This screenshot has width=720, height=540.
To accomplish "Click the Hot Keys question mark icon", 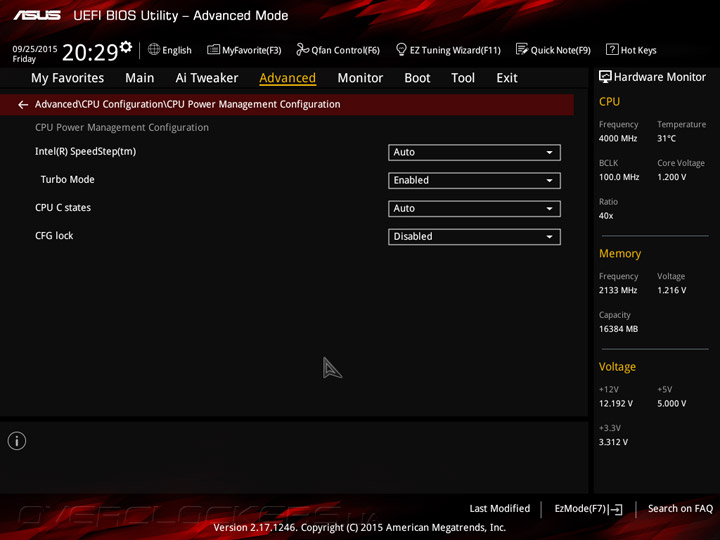I will click(612, 49).
